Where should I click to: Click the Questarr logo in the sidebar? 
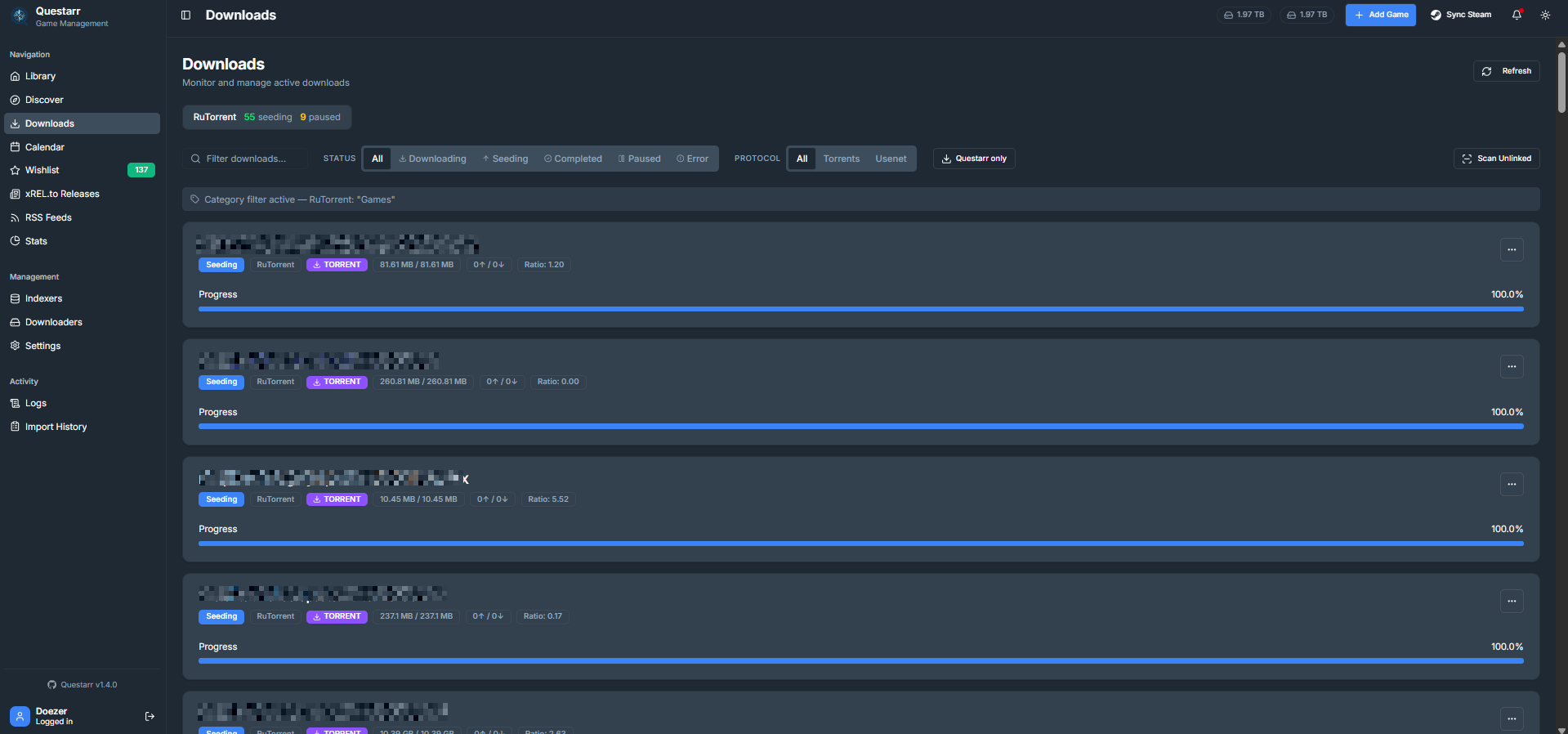click(x=20, y=16)
